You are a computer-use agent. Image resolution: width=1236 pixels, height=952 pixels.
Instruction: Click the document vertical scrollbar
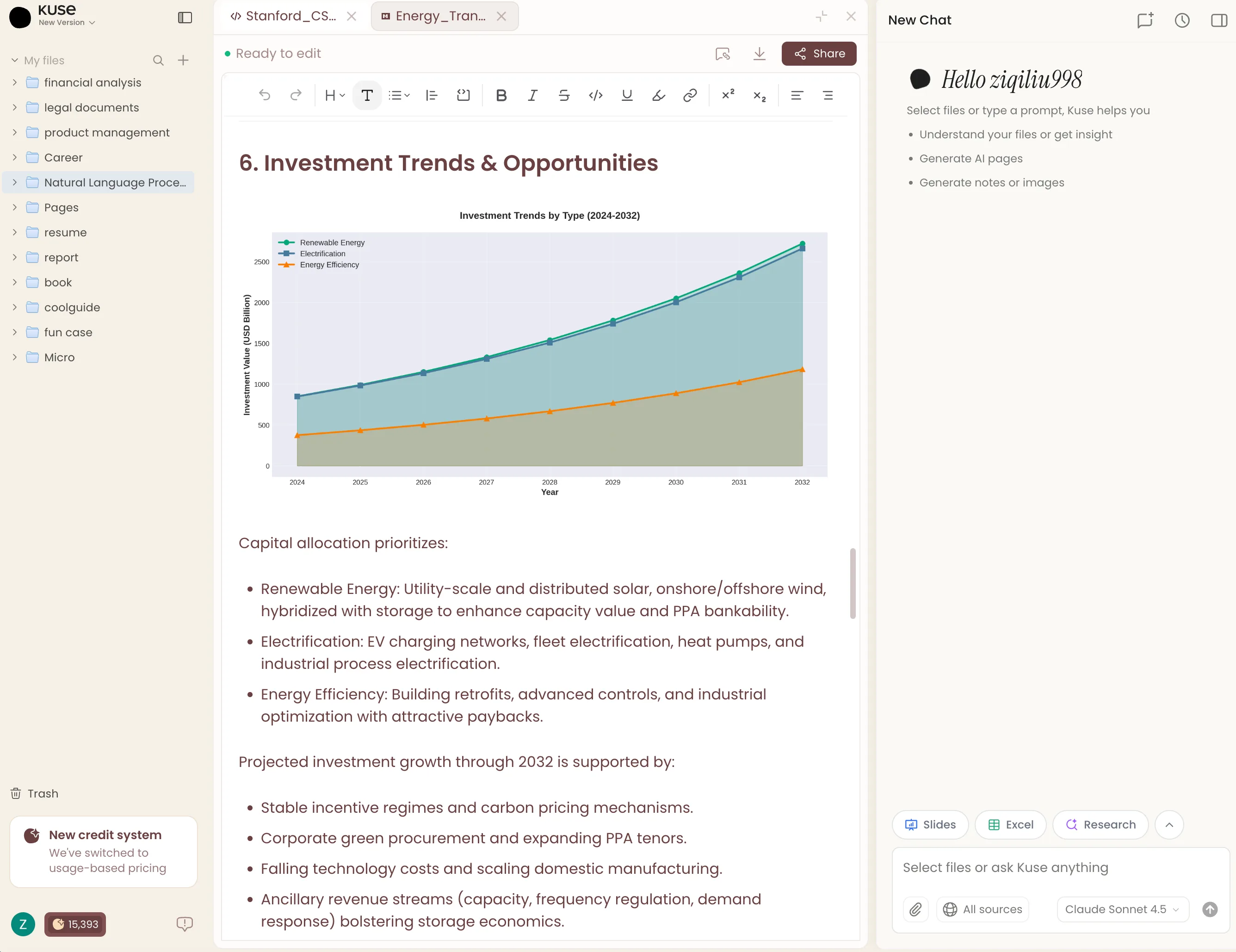pyautogui.click(x=853, y=583)
